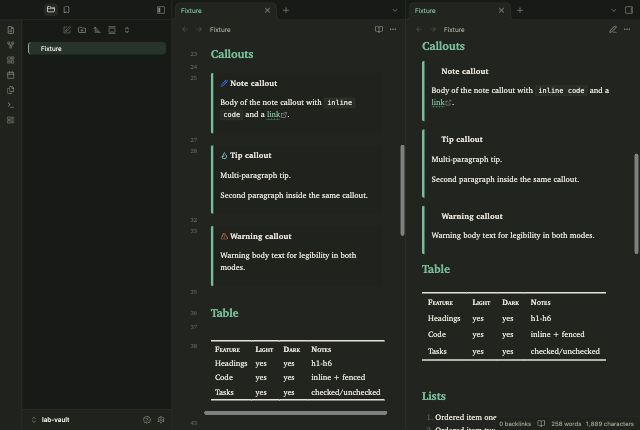Select the Fixture note in the file list
Screen dimensions: 640x430
(97, 49)
